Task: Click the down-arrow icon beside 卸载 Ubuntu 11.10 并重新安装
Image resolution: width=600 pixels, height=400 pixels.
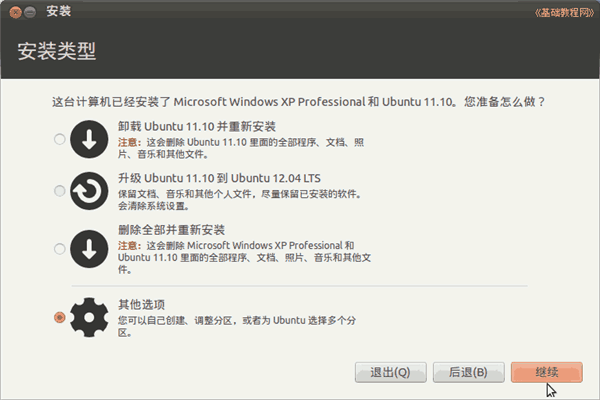Action: (x=89, y=139)
